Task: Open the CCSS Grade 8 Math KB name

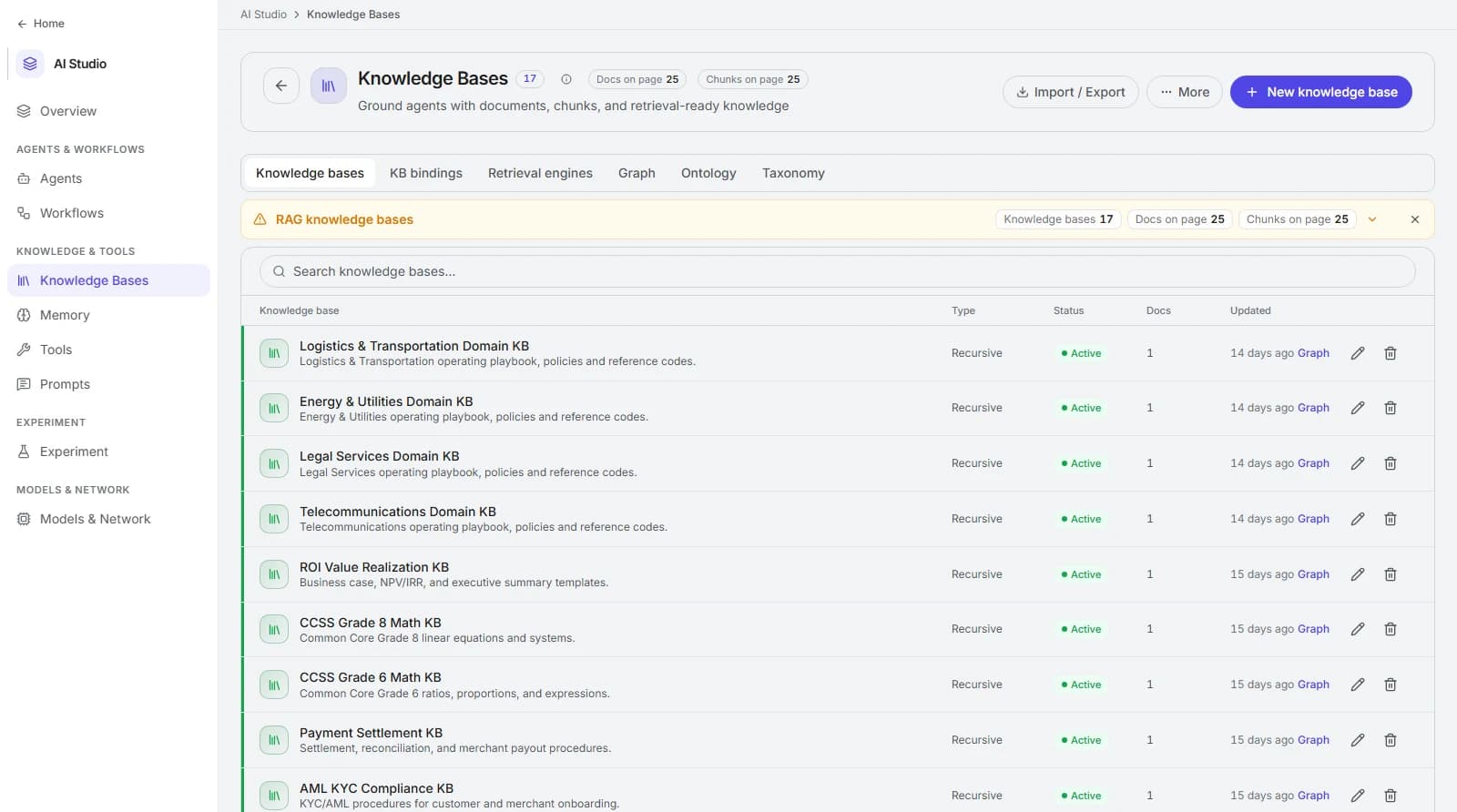Action: [370, 623]
